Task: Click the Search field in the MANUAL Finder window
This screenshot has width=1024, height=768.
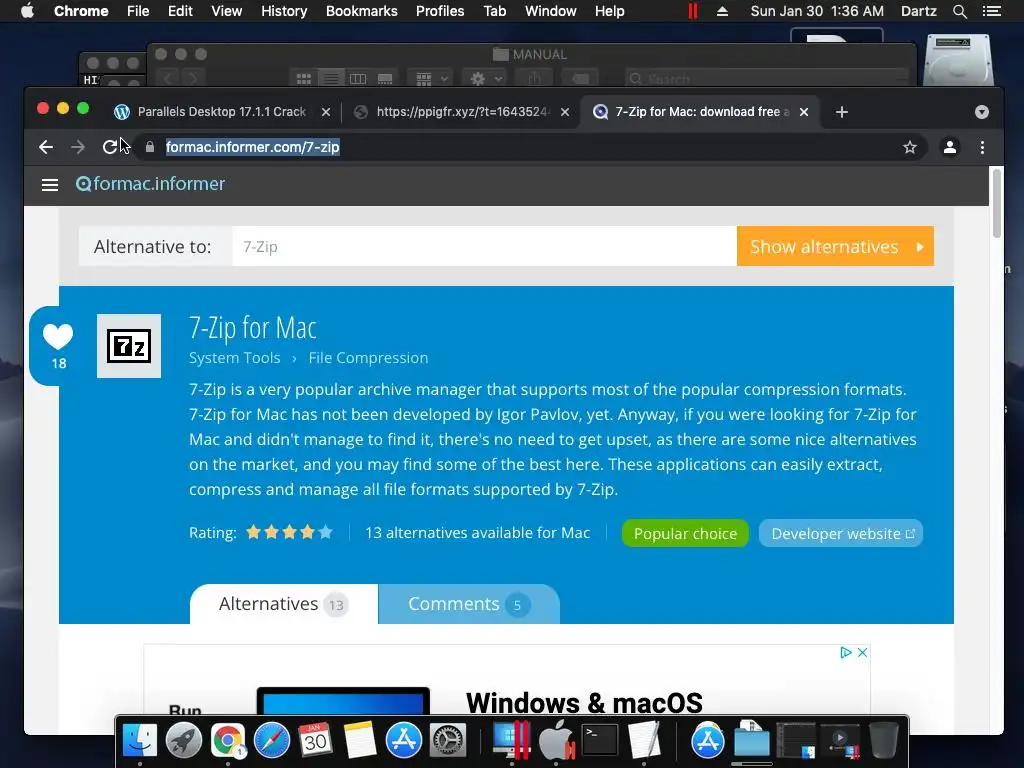Action: (x=766, y=79)
